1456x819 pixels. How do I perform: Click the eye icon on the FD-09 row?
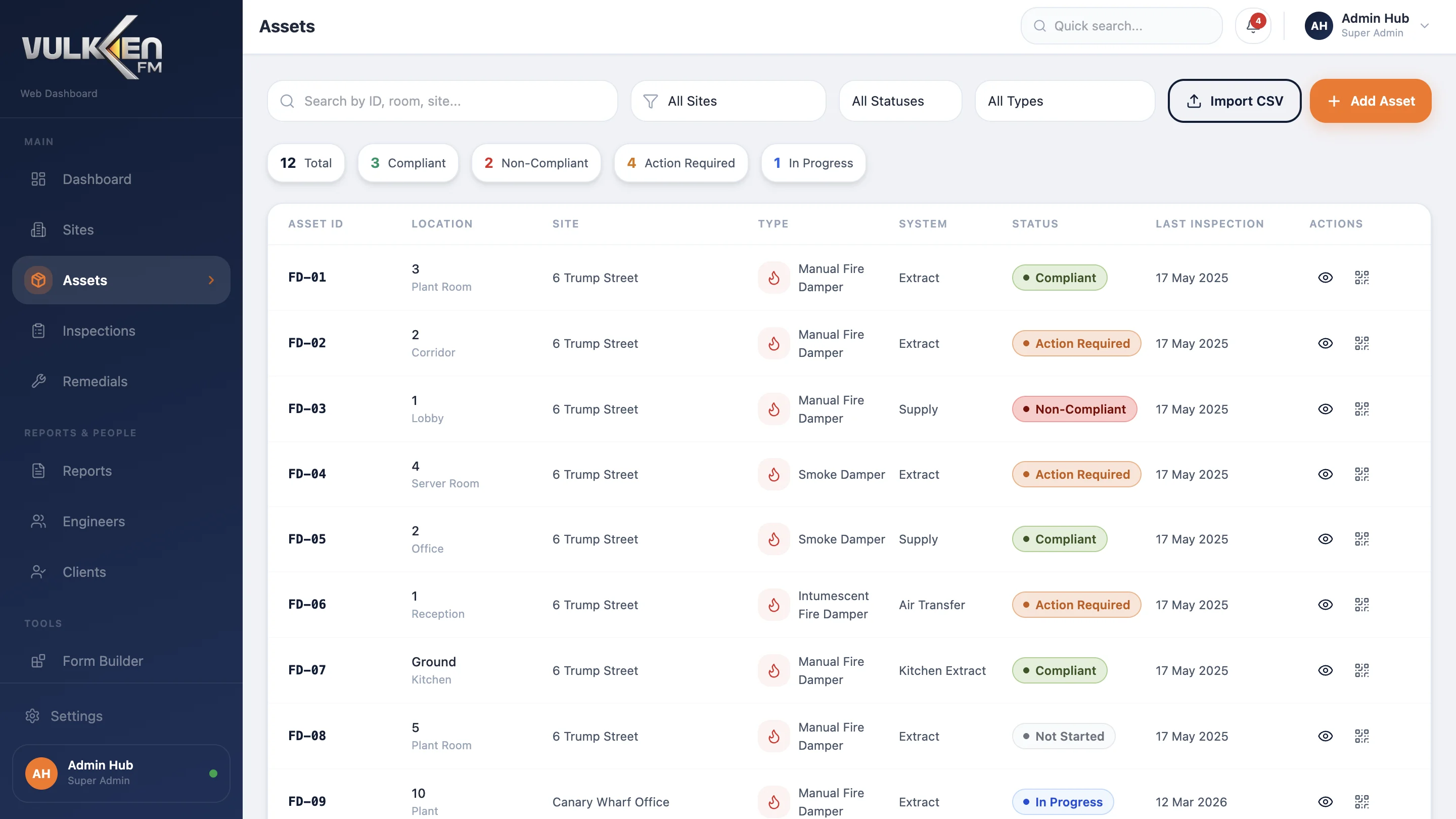click(x=1326, y=801)
